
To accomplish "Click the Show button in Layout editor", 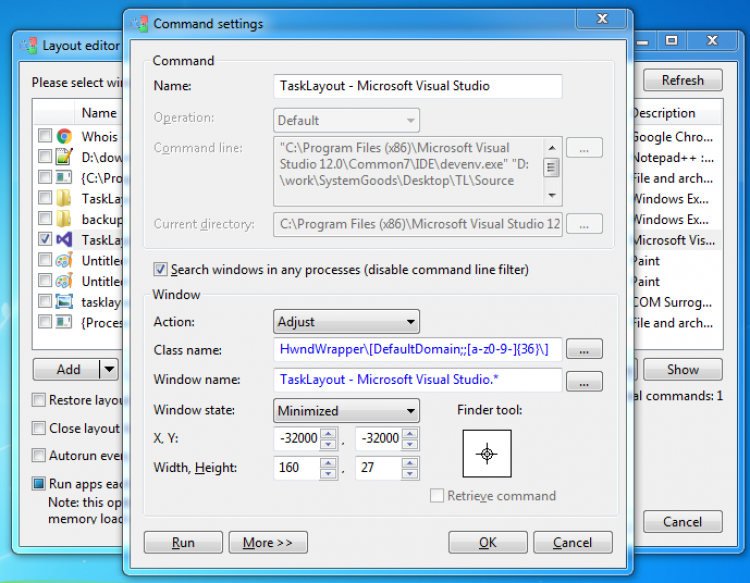I will [x=683, y=369].
